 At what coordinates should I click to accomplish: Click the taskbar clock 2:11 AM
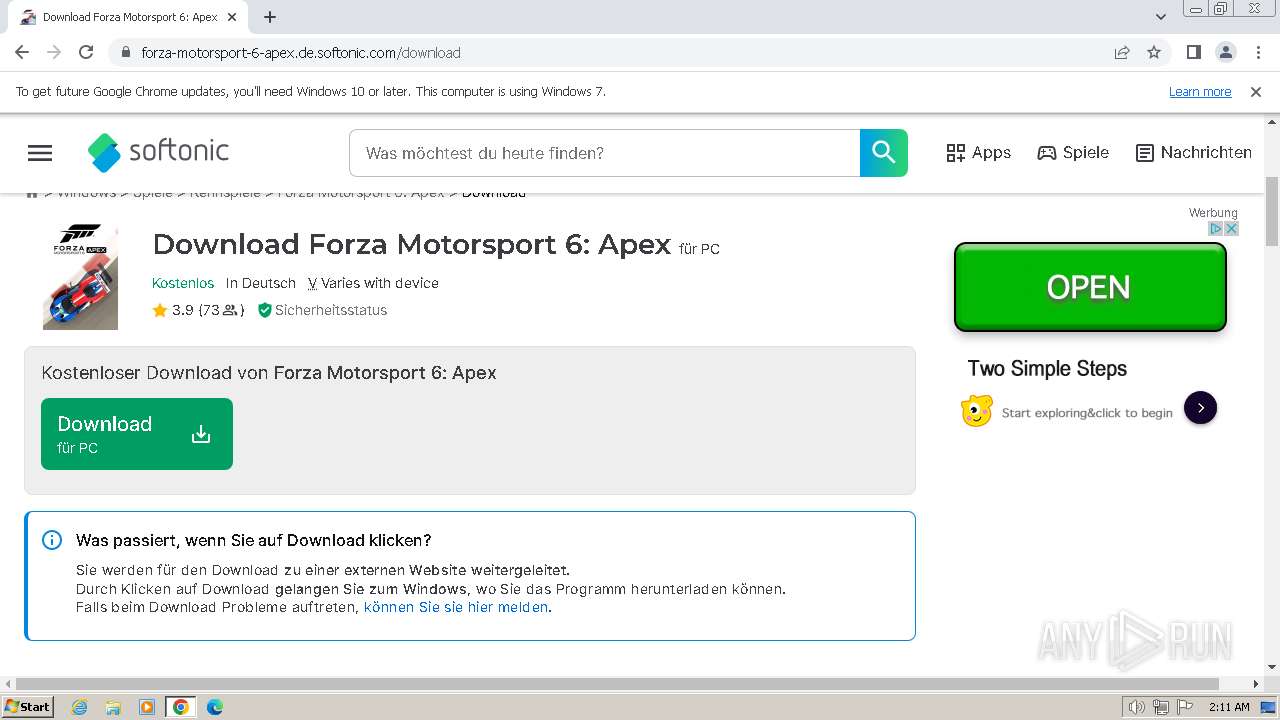[1229, 707]
